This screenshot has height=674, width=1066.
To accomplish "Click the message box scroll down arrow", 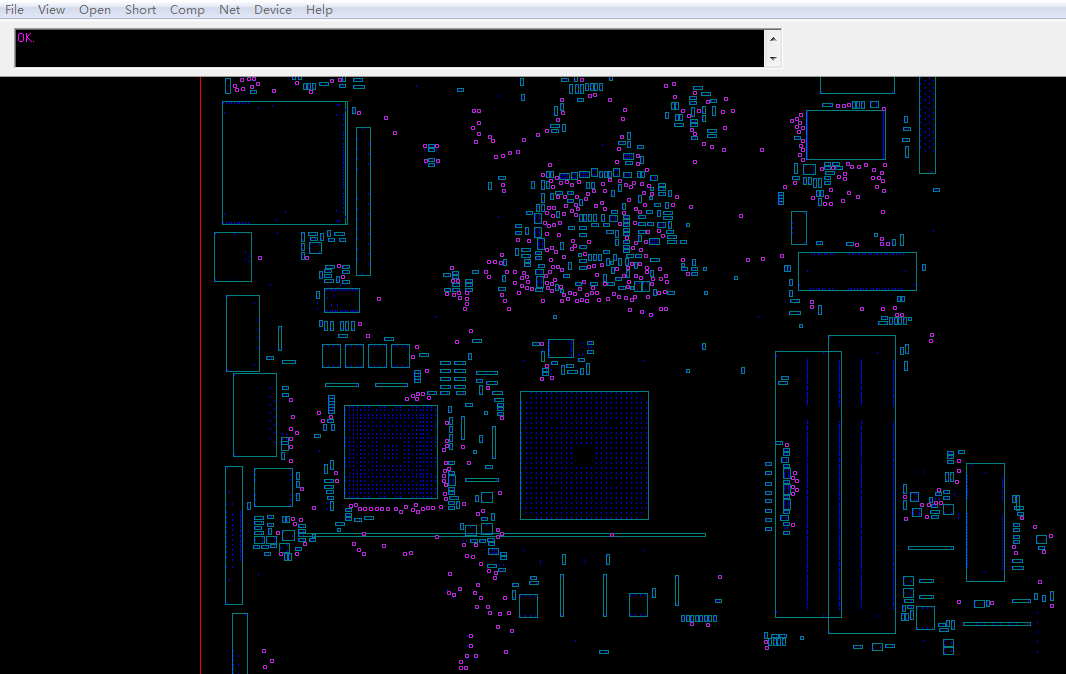I will (773, 58).
